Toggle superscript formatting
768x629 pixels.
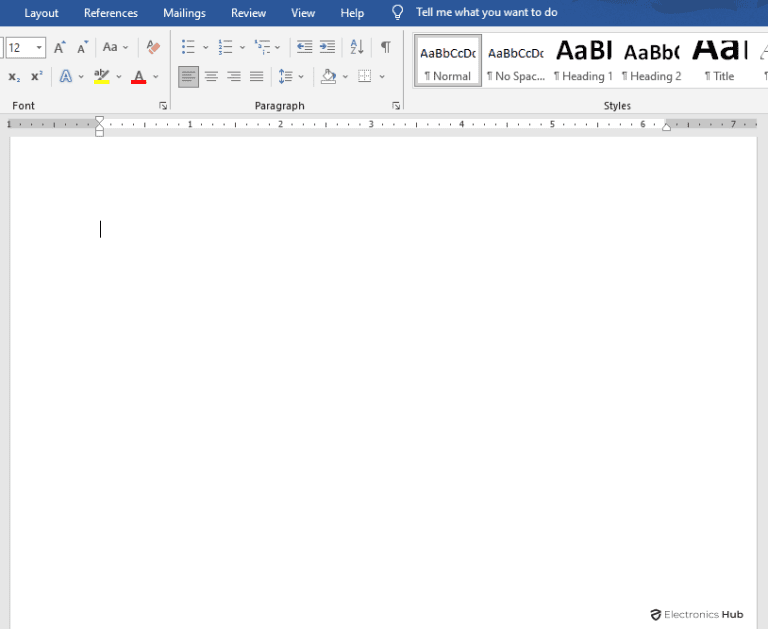click(x=36, y=76)
